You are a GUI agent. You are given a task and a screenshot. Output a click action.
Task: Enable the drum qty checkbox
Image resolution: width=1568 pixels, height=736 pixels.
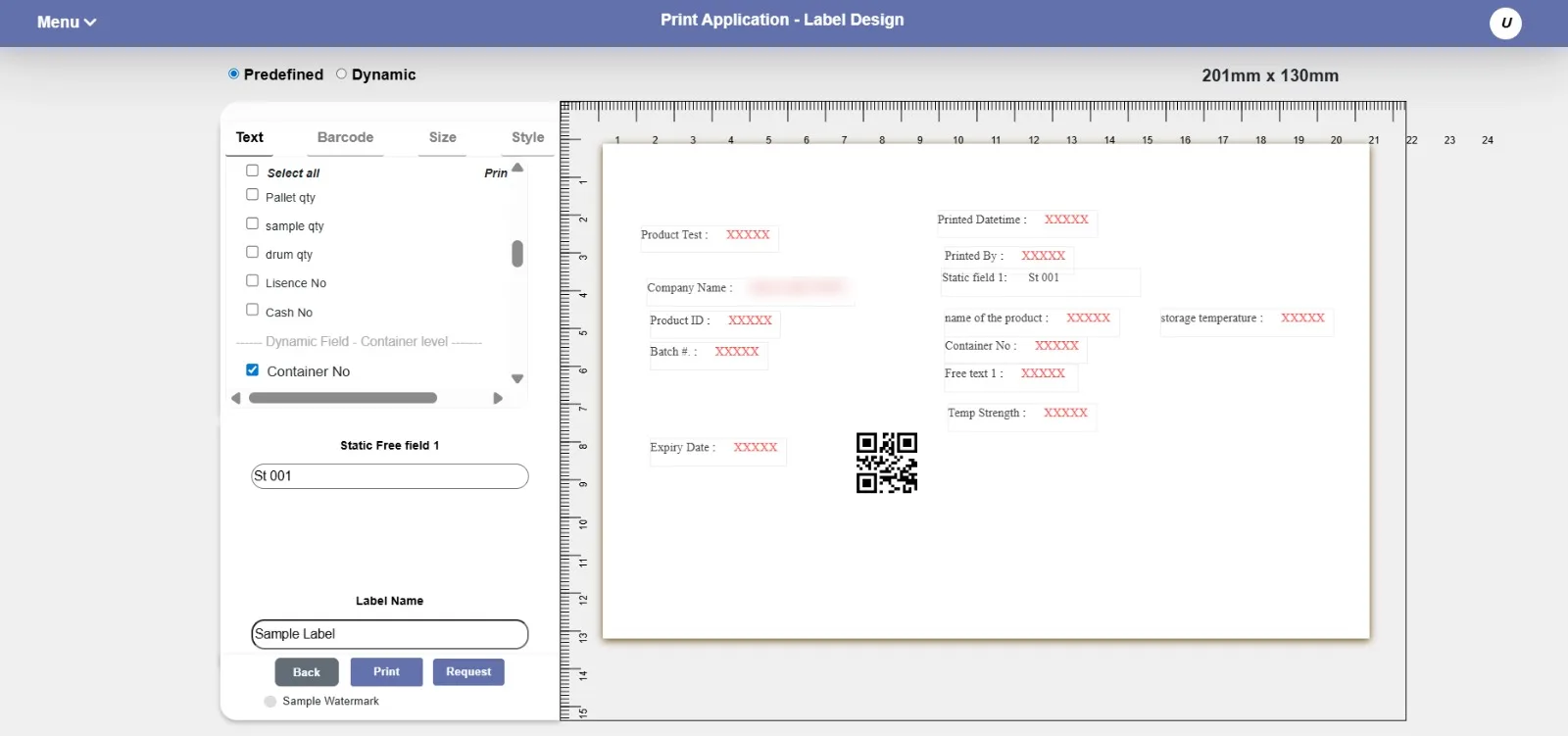[252, 252]
